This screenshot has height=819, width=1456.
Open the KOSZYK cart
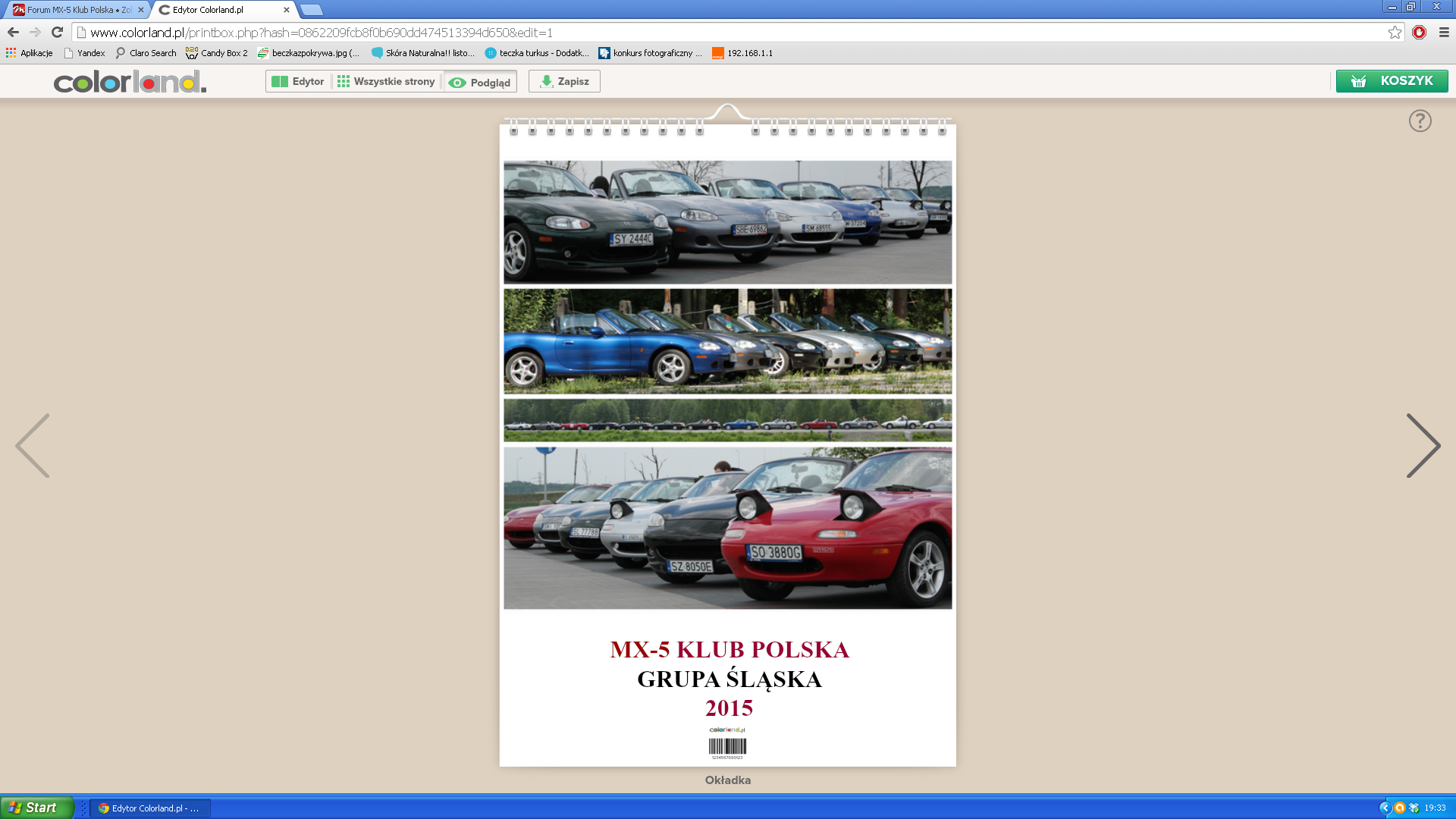pos(1392,81)
